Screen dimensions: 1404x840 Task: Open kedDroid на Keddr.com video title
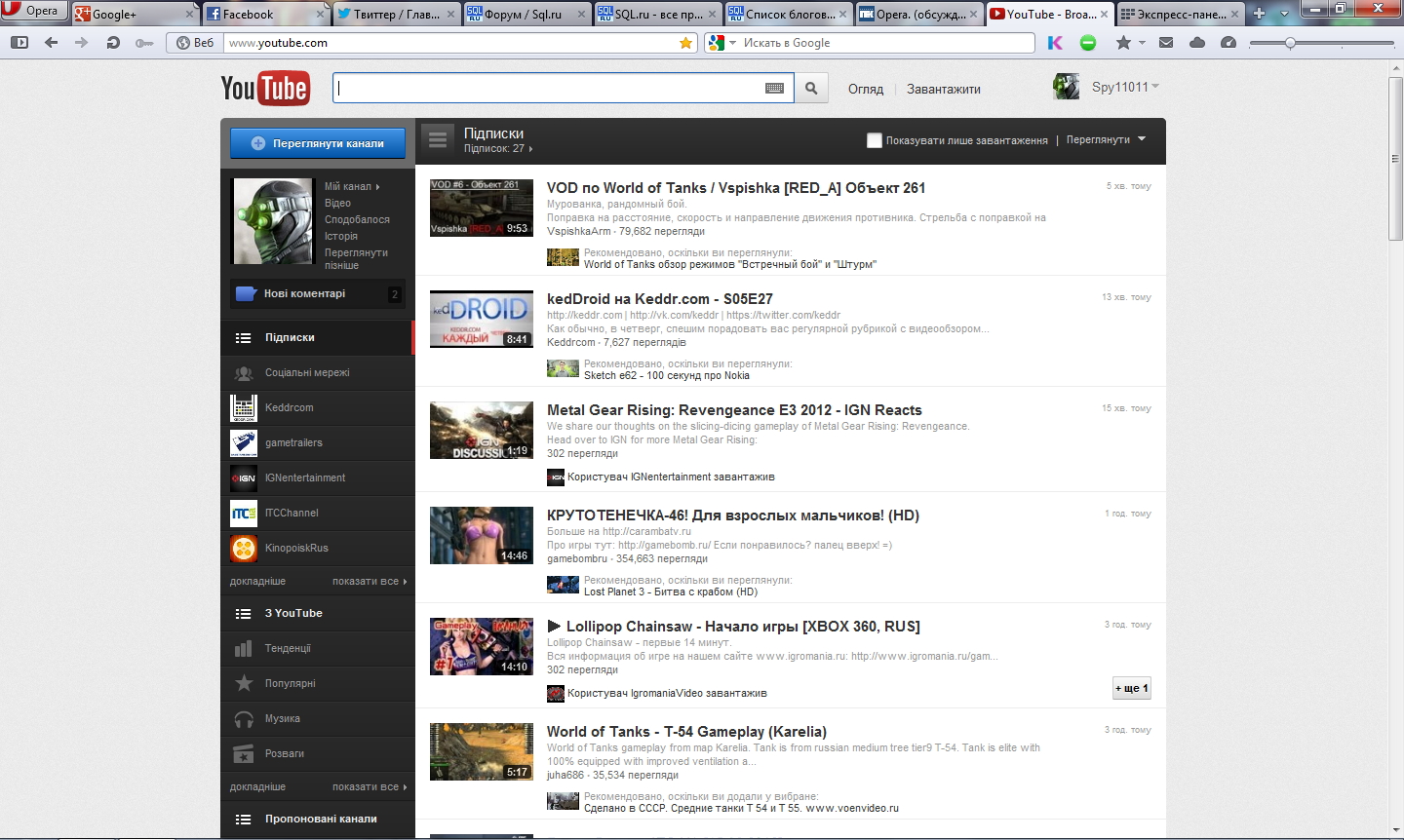click(659, 299)
